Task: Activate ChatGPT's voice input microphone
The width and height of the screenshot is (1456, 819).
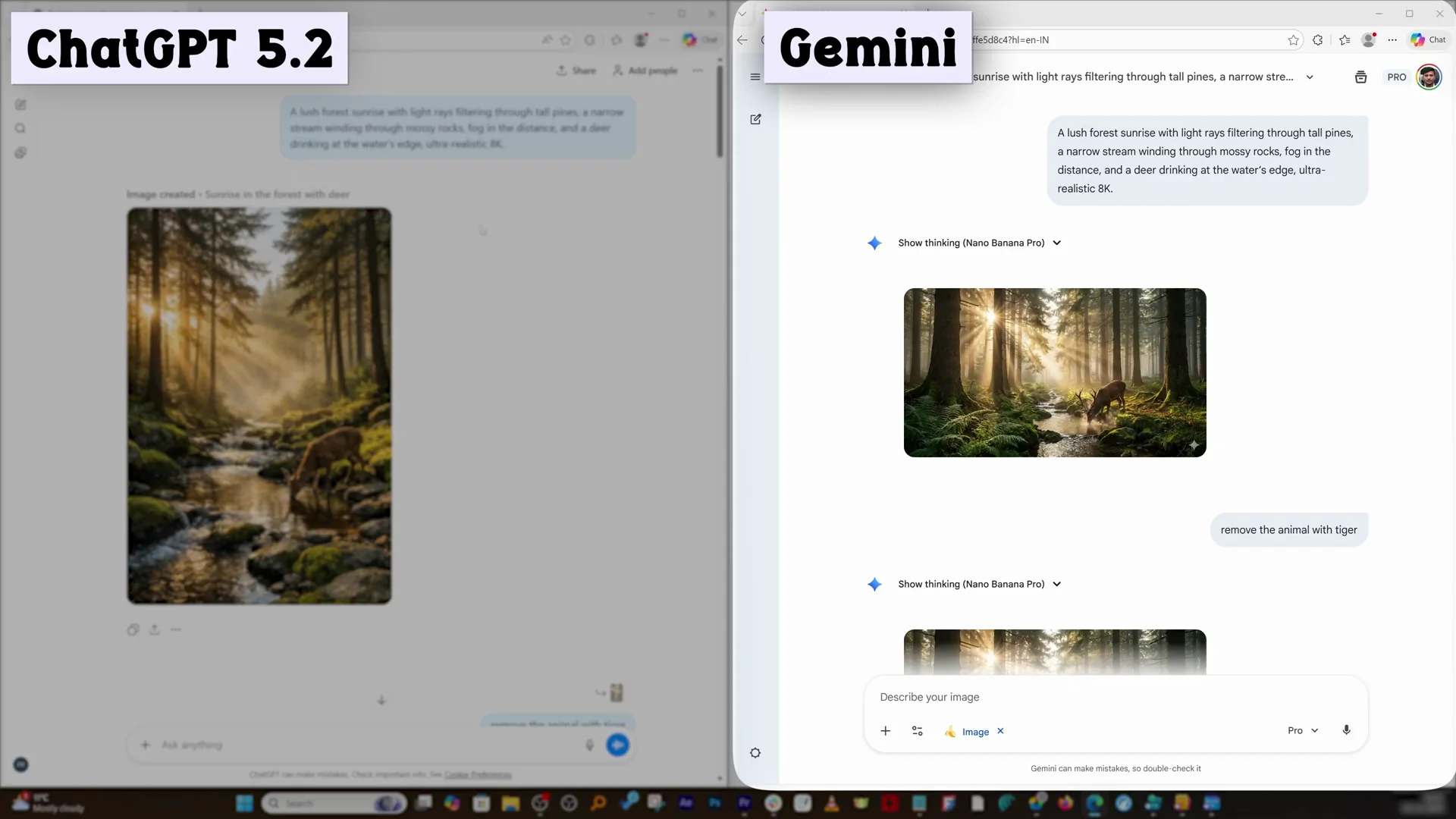Action: (x=590, y=745)
